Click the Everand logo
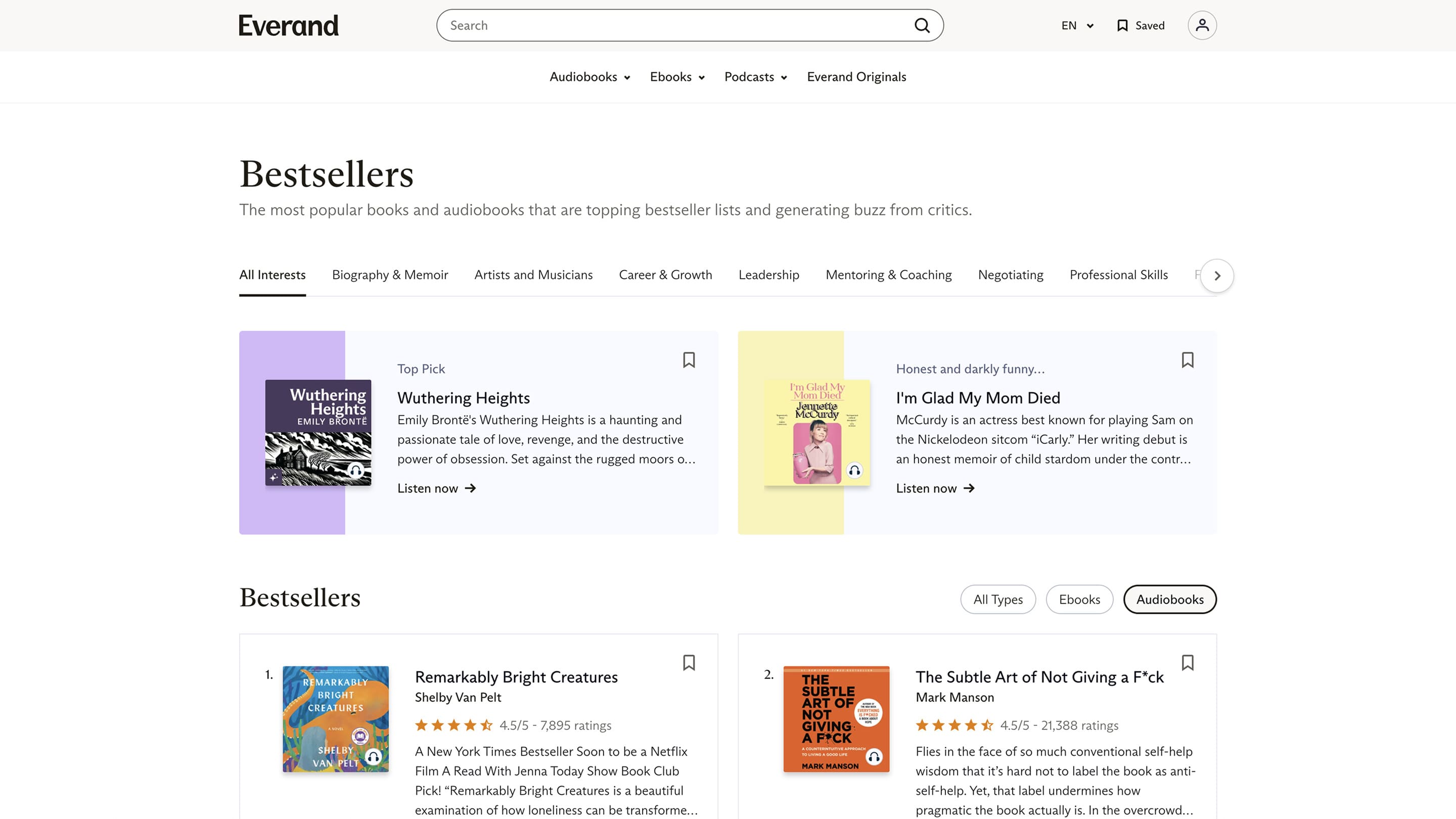The height and width of the screenshot is (819, 1456). [289, 25]
